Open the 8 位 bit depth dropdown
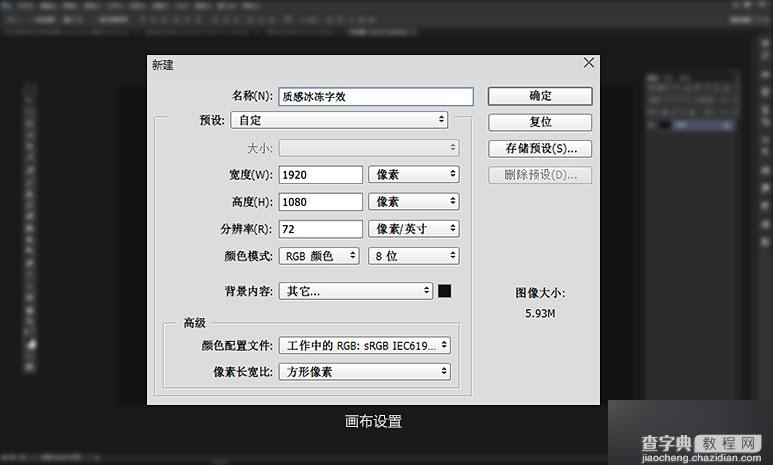773x465 pixels. (x=413, y=256)
